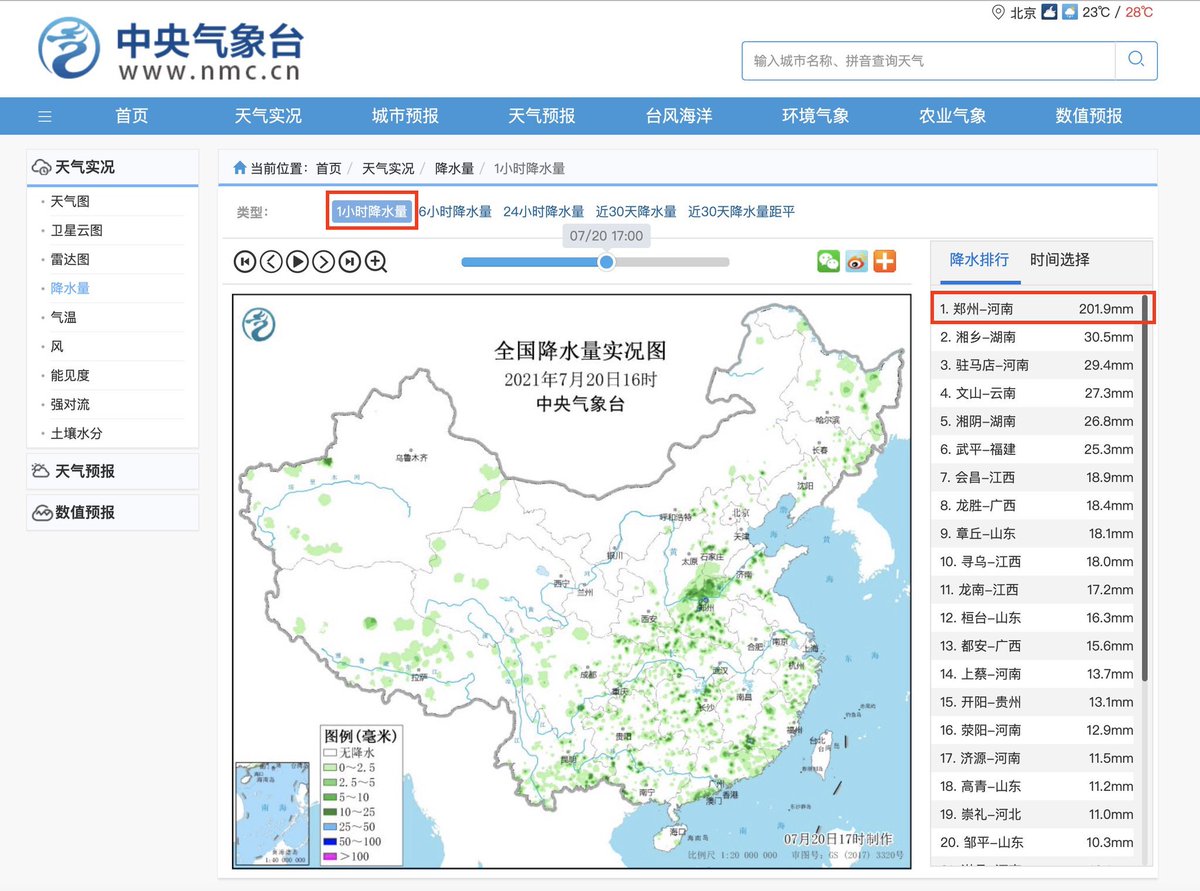Step to previous frame button

(x=271, y=262)
